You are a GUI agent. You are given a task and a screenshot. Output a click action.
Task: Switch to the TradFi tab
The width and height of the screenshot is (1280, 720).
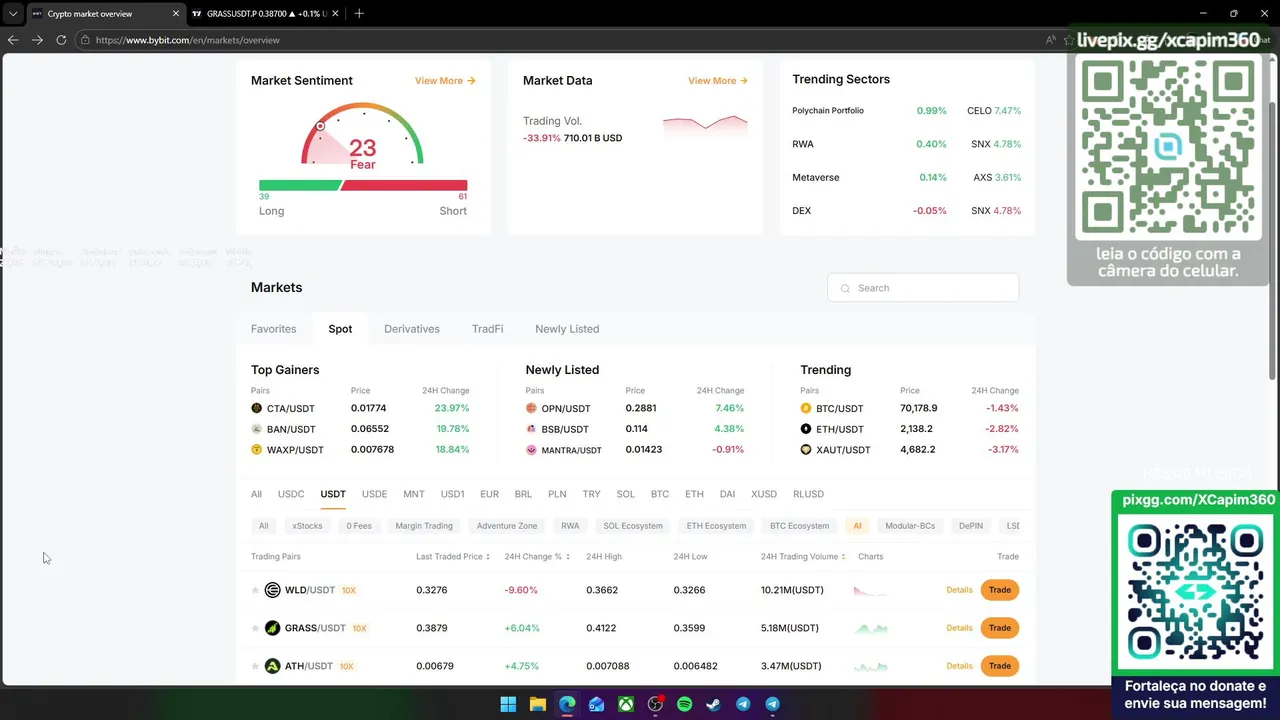tap(487, 329)
